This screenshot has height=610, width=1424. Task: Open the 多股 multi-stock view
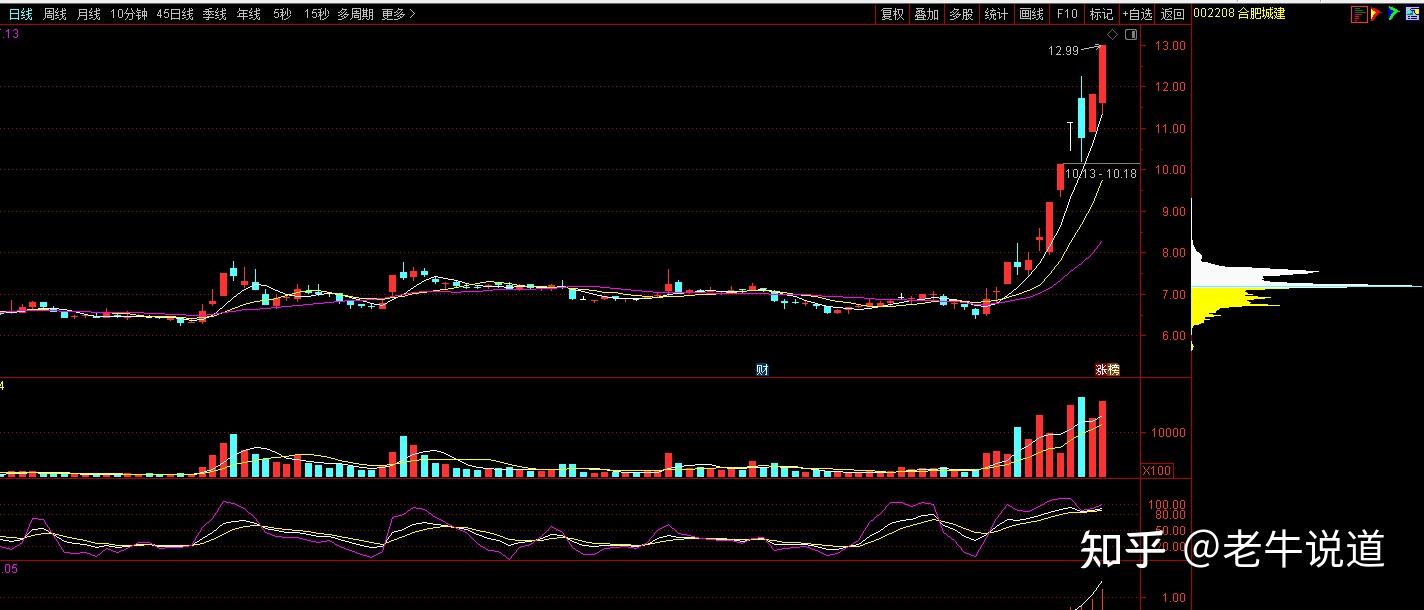(x=961, y=14)
